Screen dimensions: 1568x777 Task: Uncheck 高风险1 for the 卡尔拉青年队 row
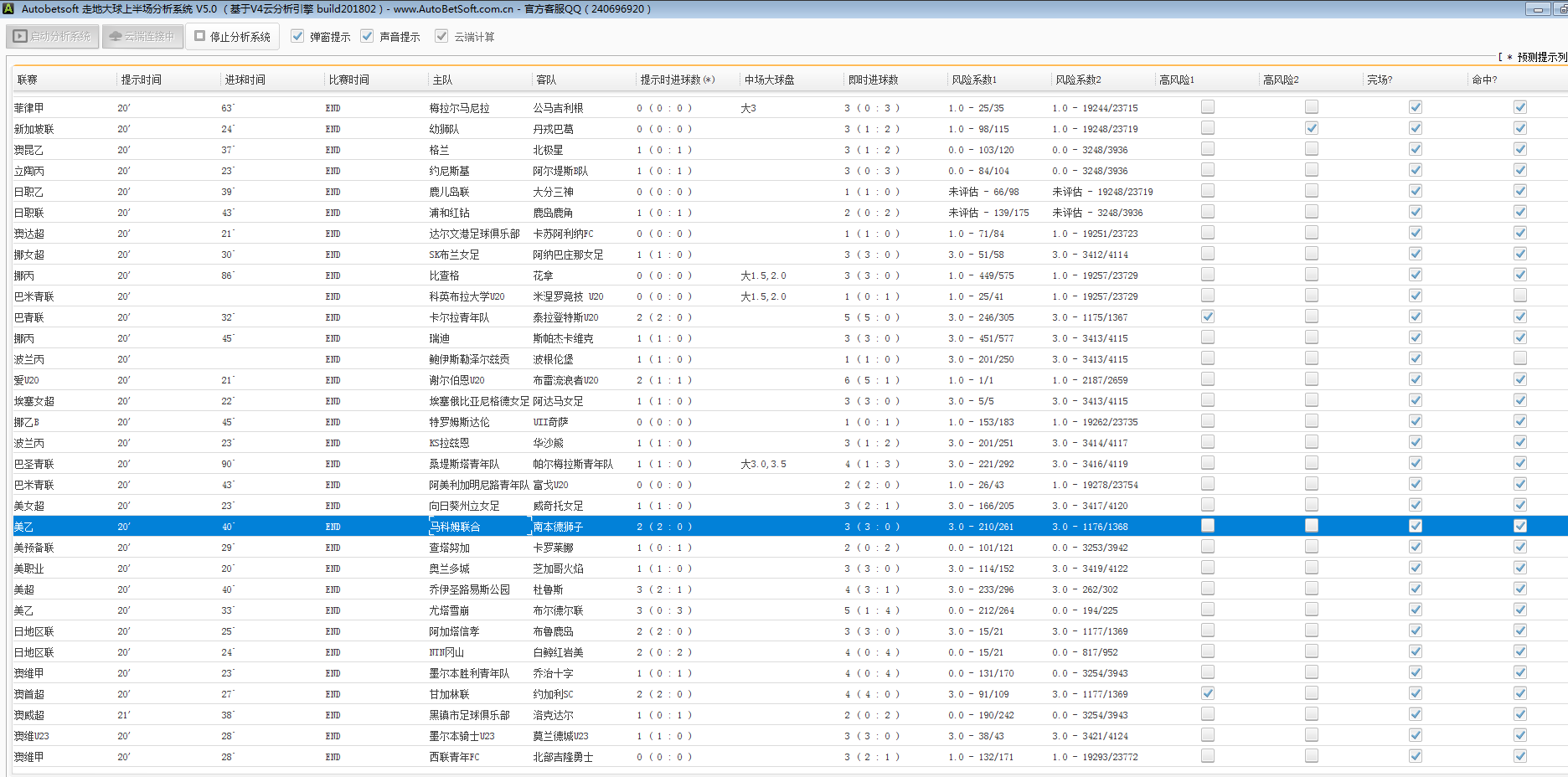click(1207, 316)
